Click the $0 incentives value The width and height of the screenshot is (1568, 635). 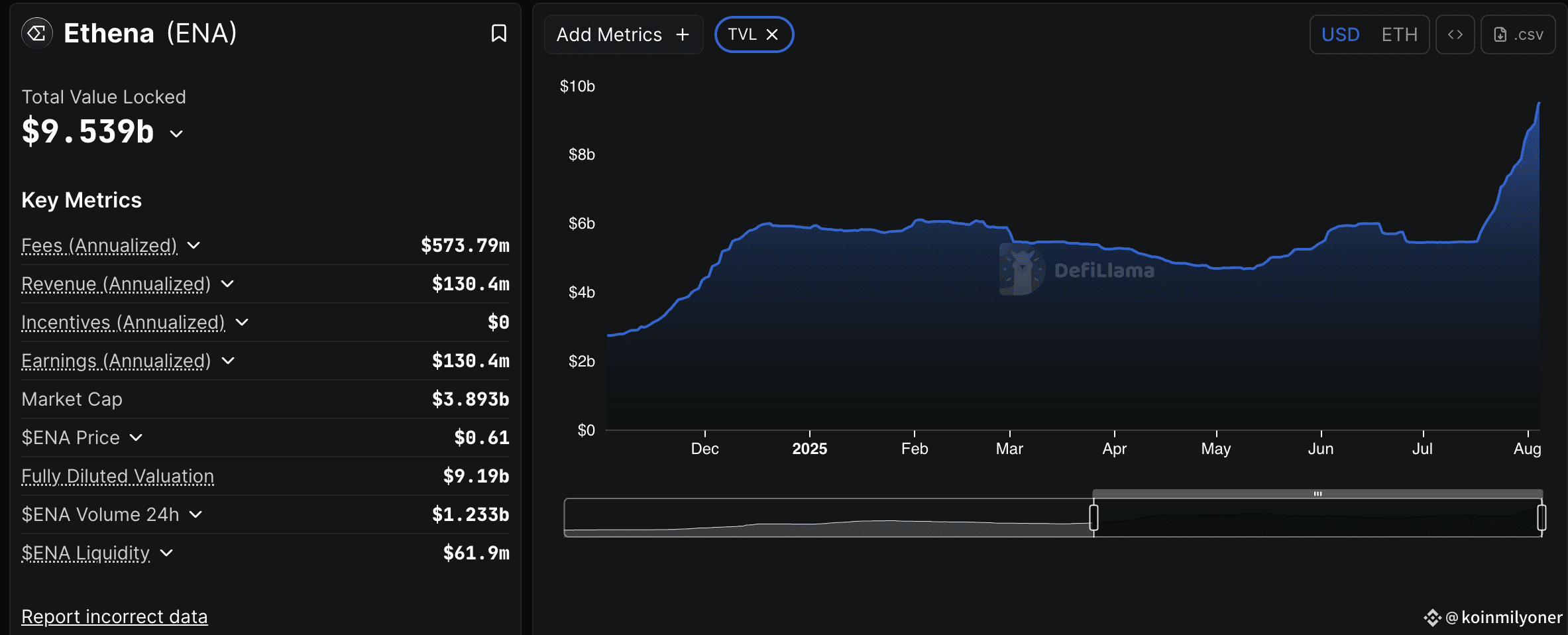click(x=498, y=322)
